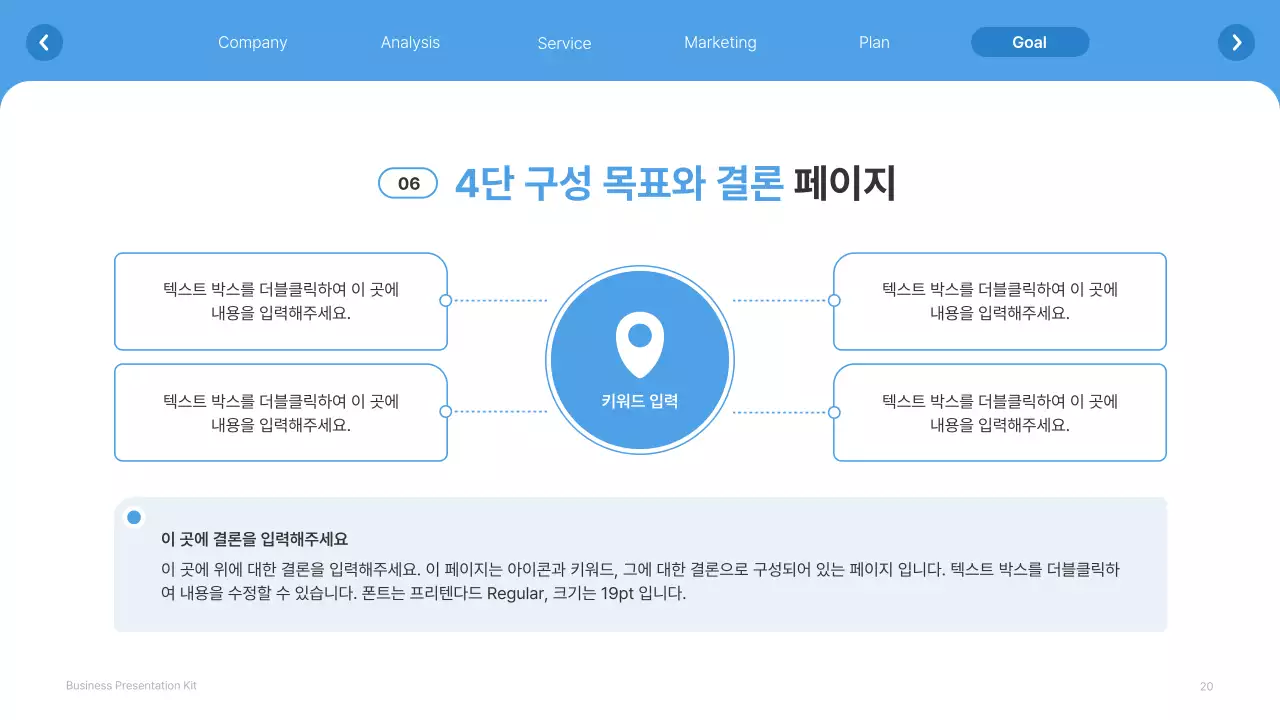Screen dimensions: 1280x720
Task: Click the next slide arrow icon
Action: (x=1236, y=42)
